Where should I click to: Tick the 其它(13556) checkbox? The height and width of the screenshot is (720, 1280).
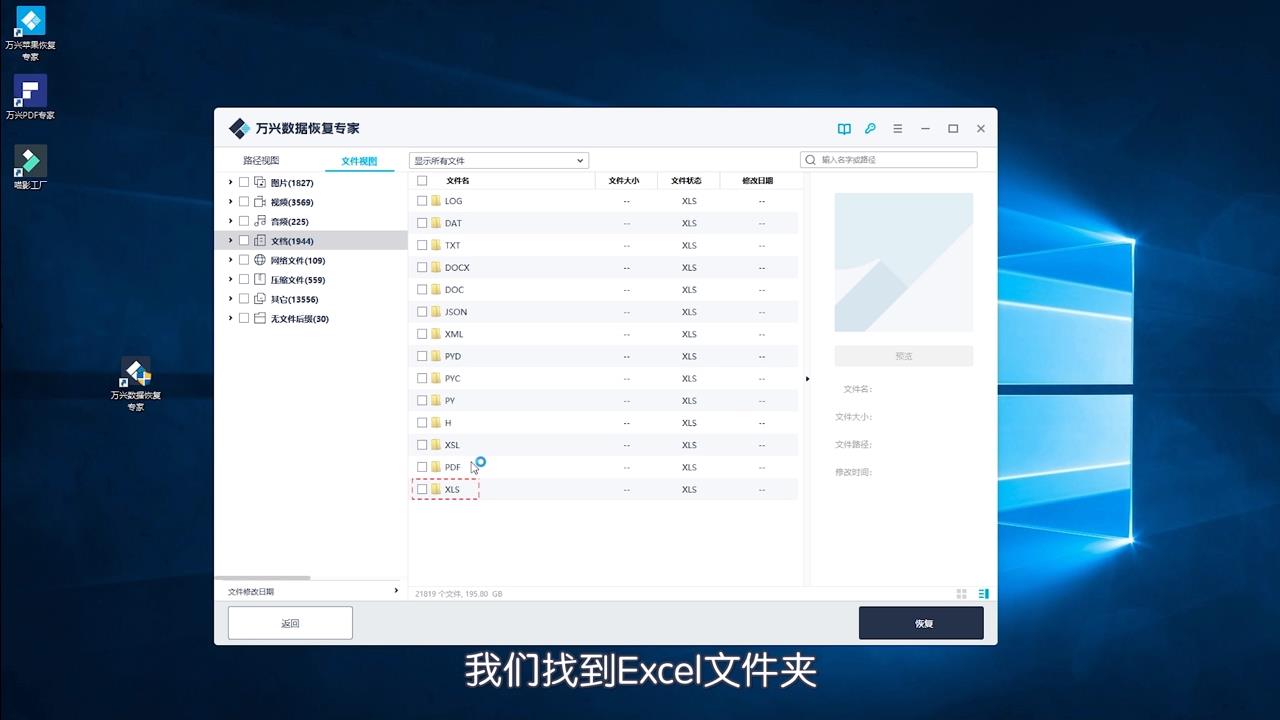coord(244,299)
